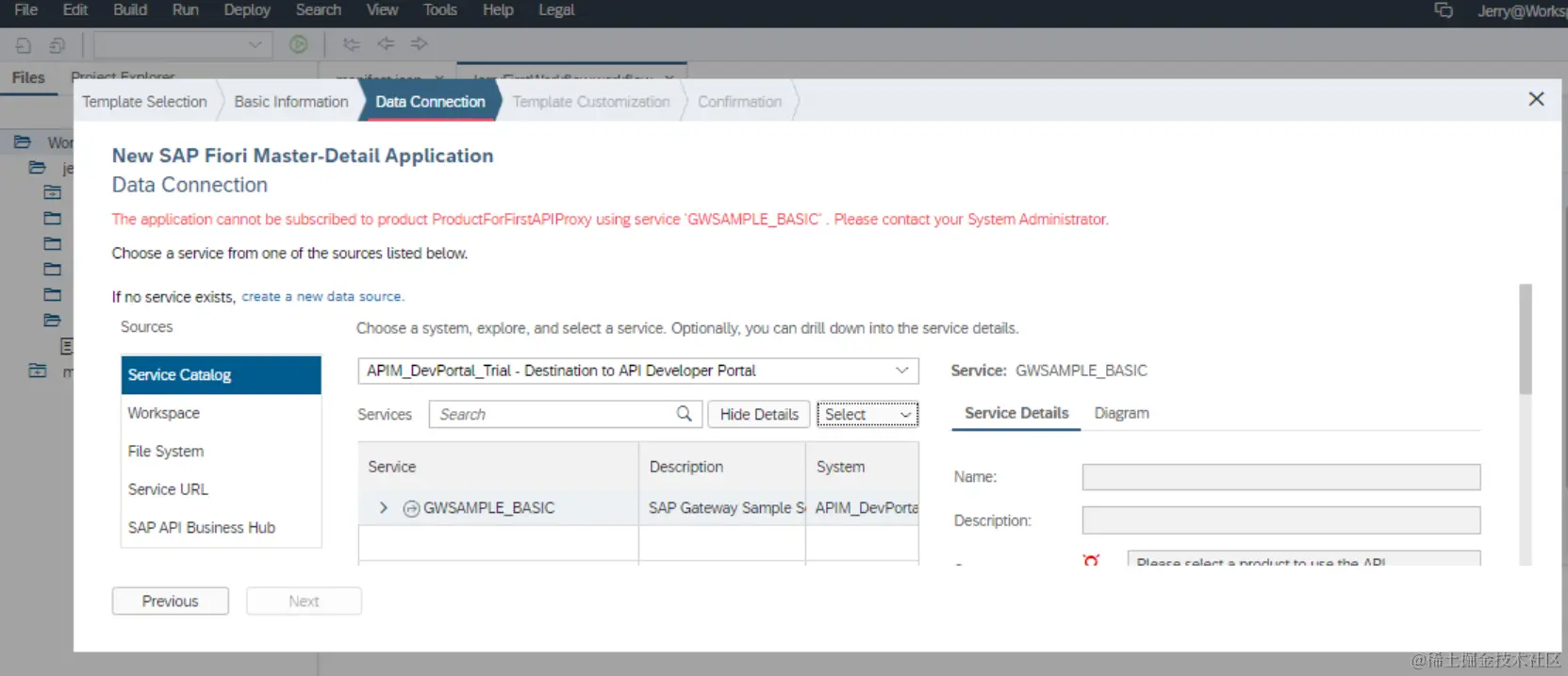1568x676 pixels.
Task: Click the feedback chat icon in top bar
Action: coord(1444,10)
